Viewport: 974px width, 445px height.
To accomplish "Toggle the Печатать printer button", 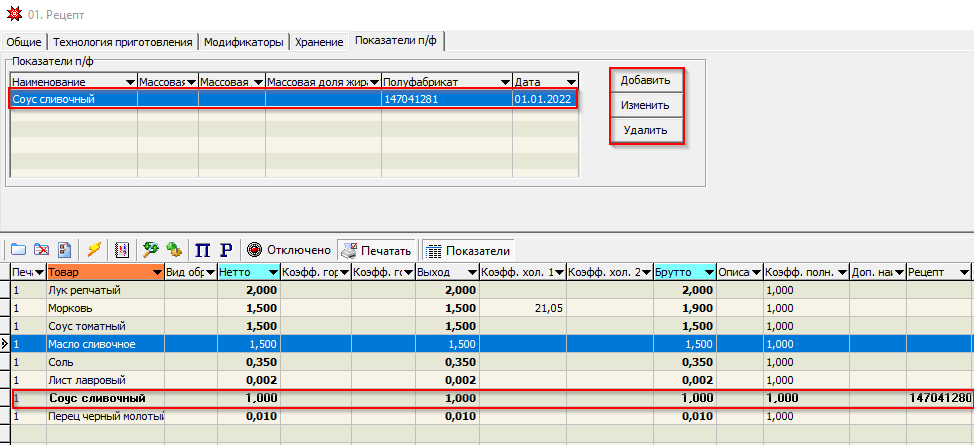I will (x=376, y=250).
